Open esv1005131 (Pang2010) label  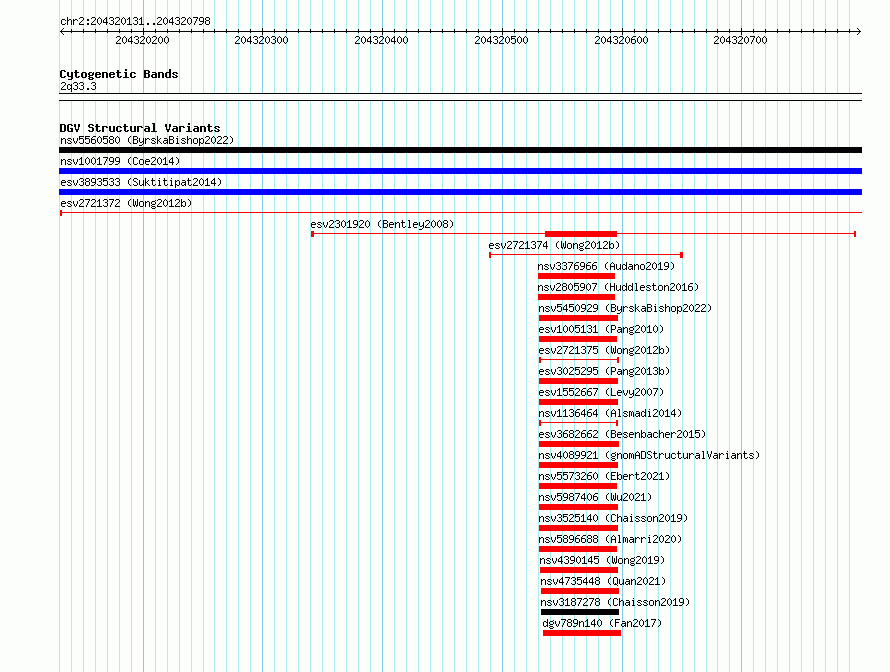click(x=601, y=329)
